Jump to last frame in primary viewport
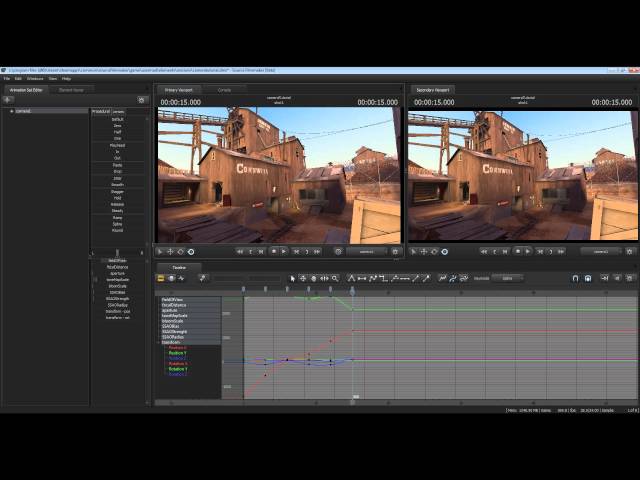640x480 pixels. point(317,252)
